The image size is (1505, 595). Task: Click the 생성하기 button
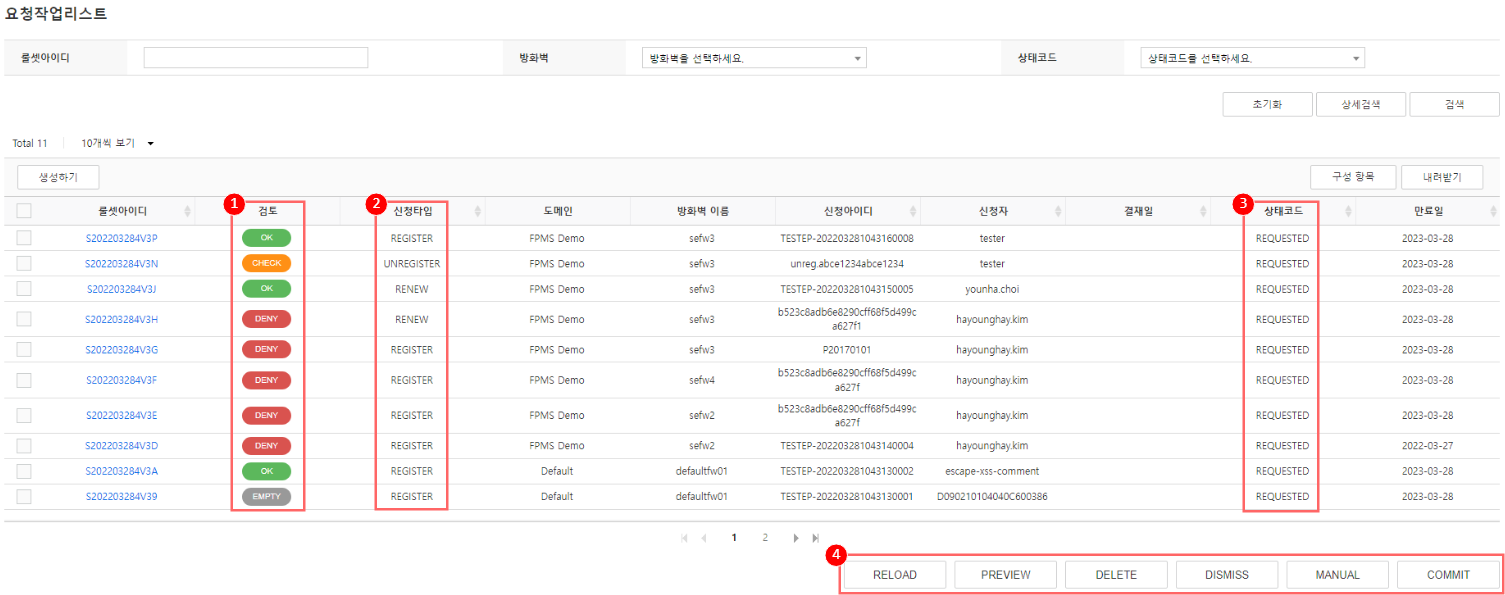59,177
